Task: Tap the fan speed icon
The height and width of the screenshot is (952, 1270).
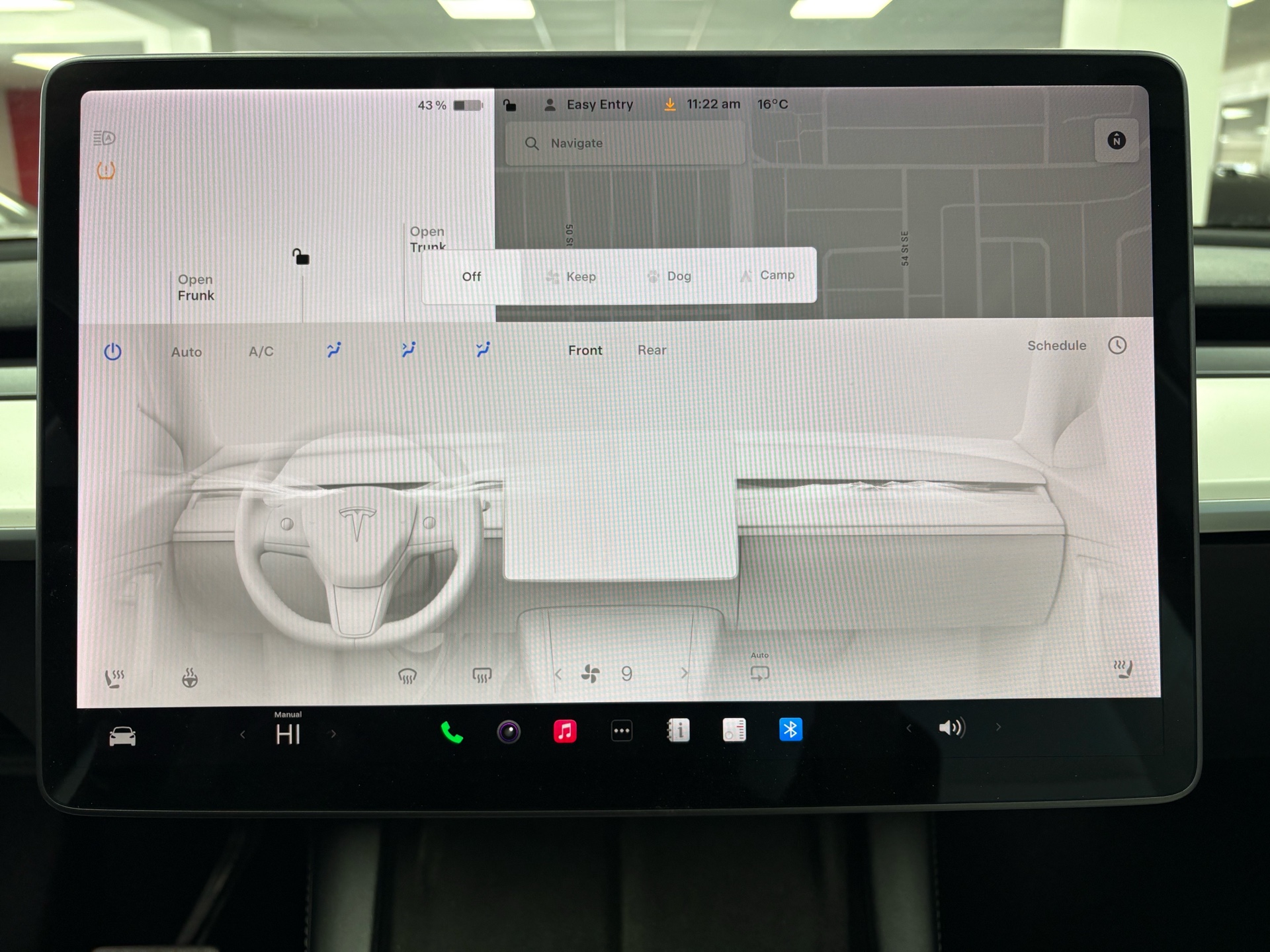Action: click(590, 674)
